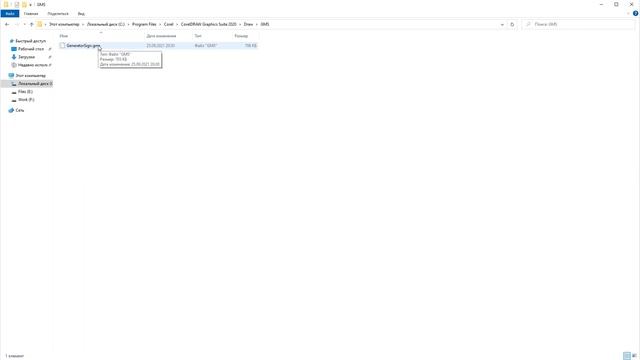Open the Files (E:) drive
This screenshot has height=360, width=640.
point(25,92)
